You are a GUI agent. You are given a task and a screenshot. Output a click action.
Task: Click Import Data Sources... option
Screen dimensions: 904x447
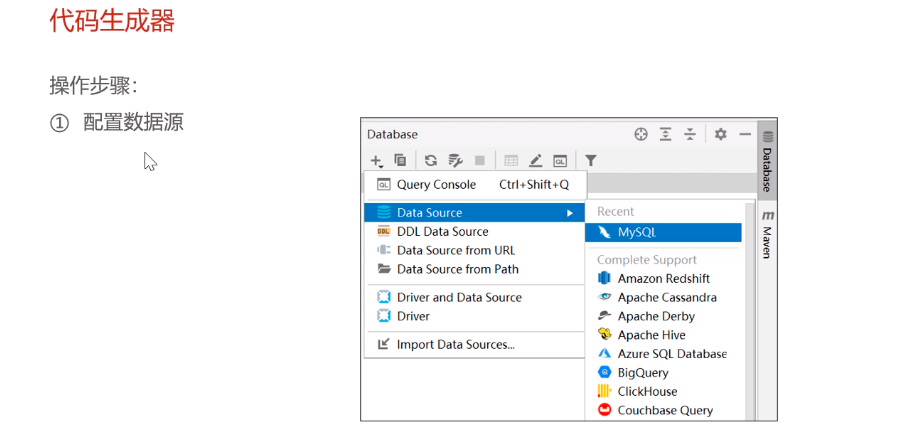click(455, 345)
